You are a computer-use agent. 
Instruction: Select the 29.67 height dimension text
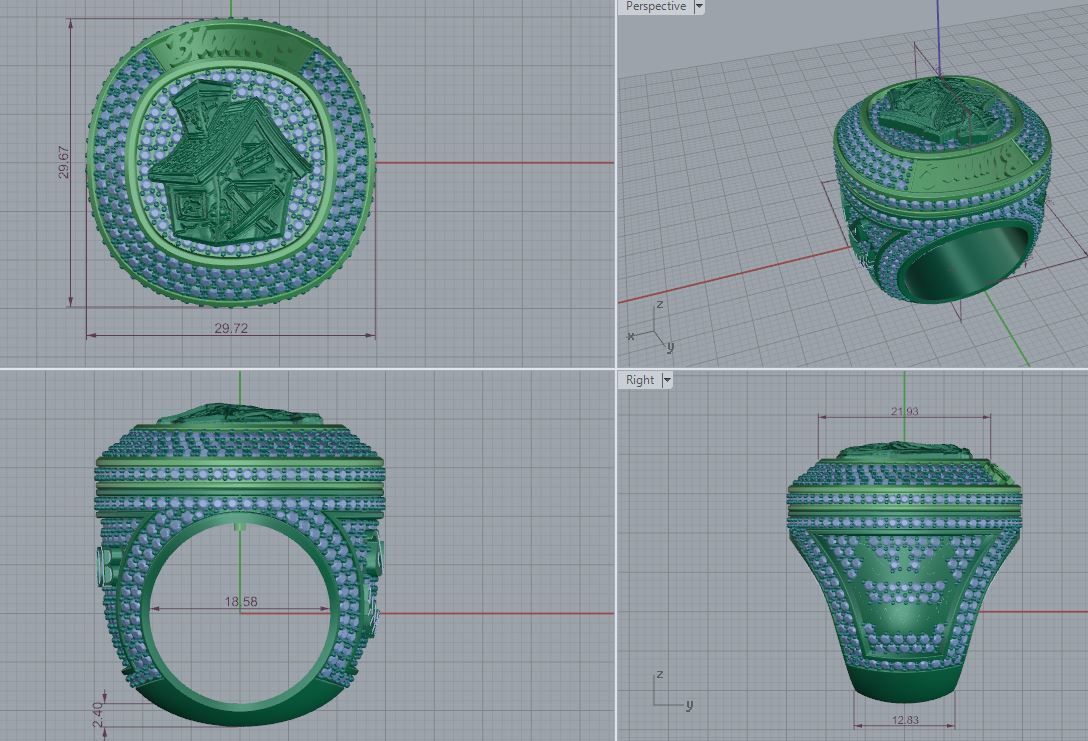click(64, 162)
